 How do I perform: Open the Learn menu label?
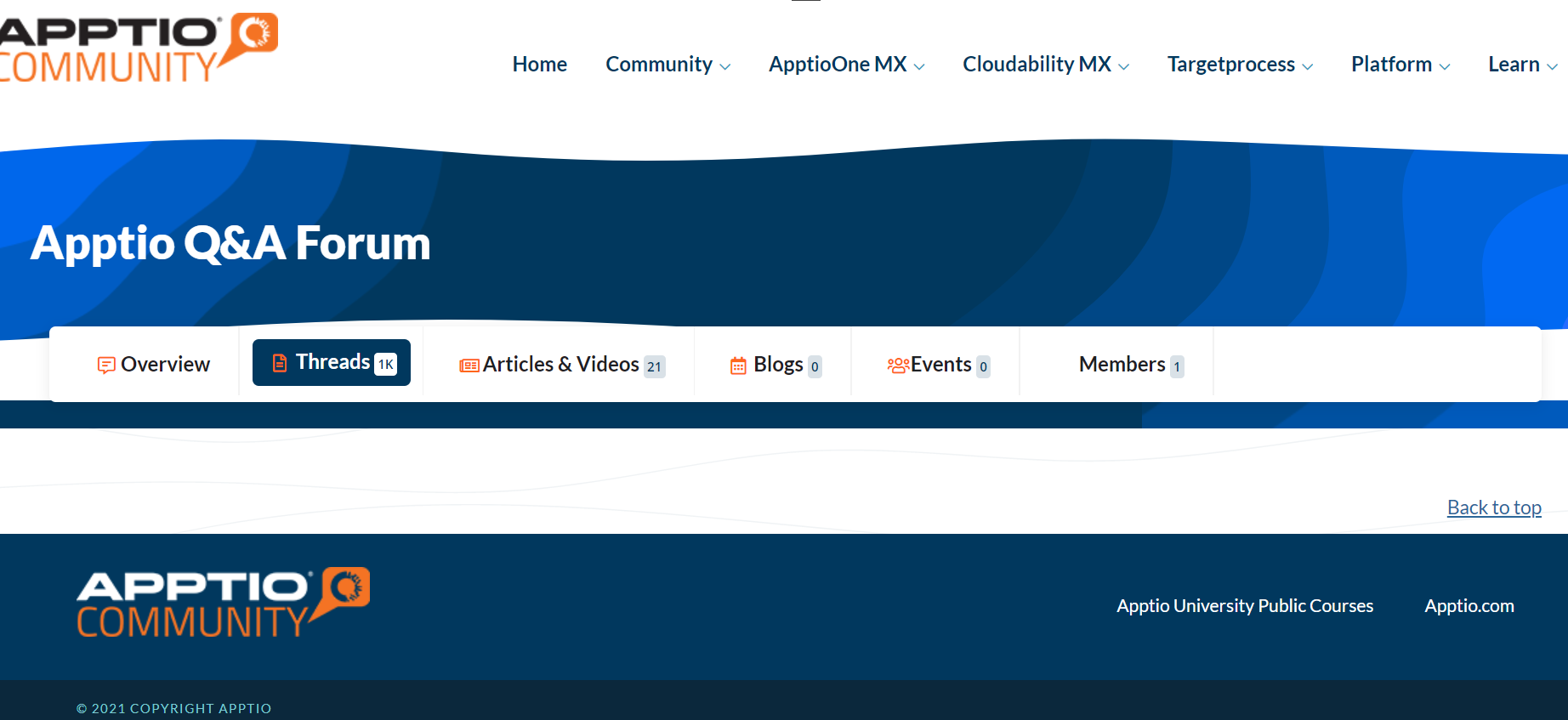pyautogui.click(x=1514, y=64)
